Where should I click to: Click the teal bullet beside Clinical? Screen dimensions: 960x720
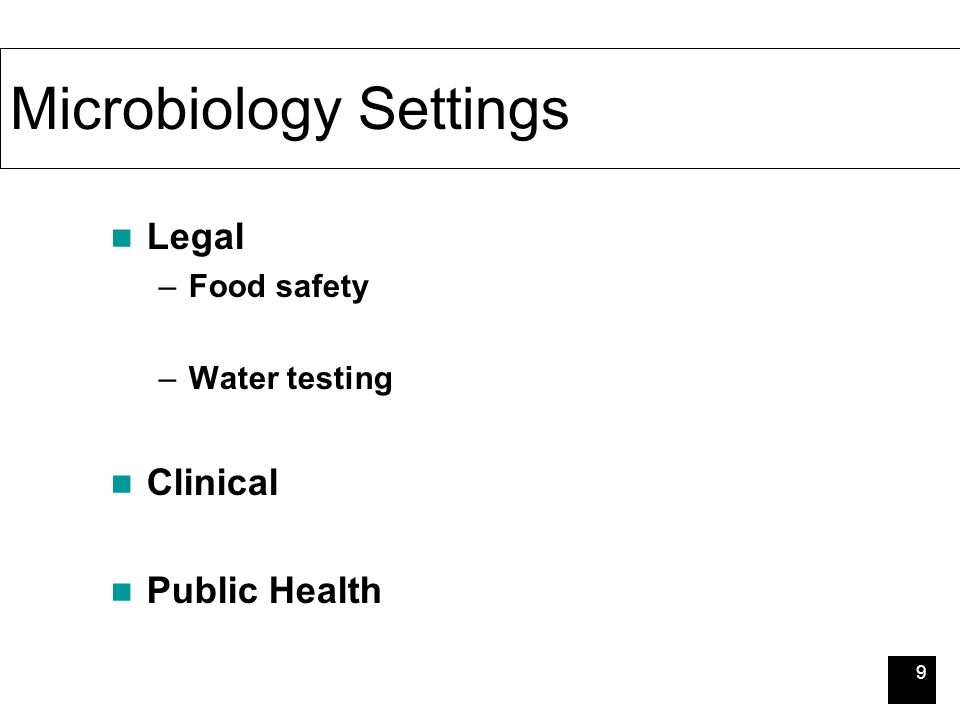122,484
